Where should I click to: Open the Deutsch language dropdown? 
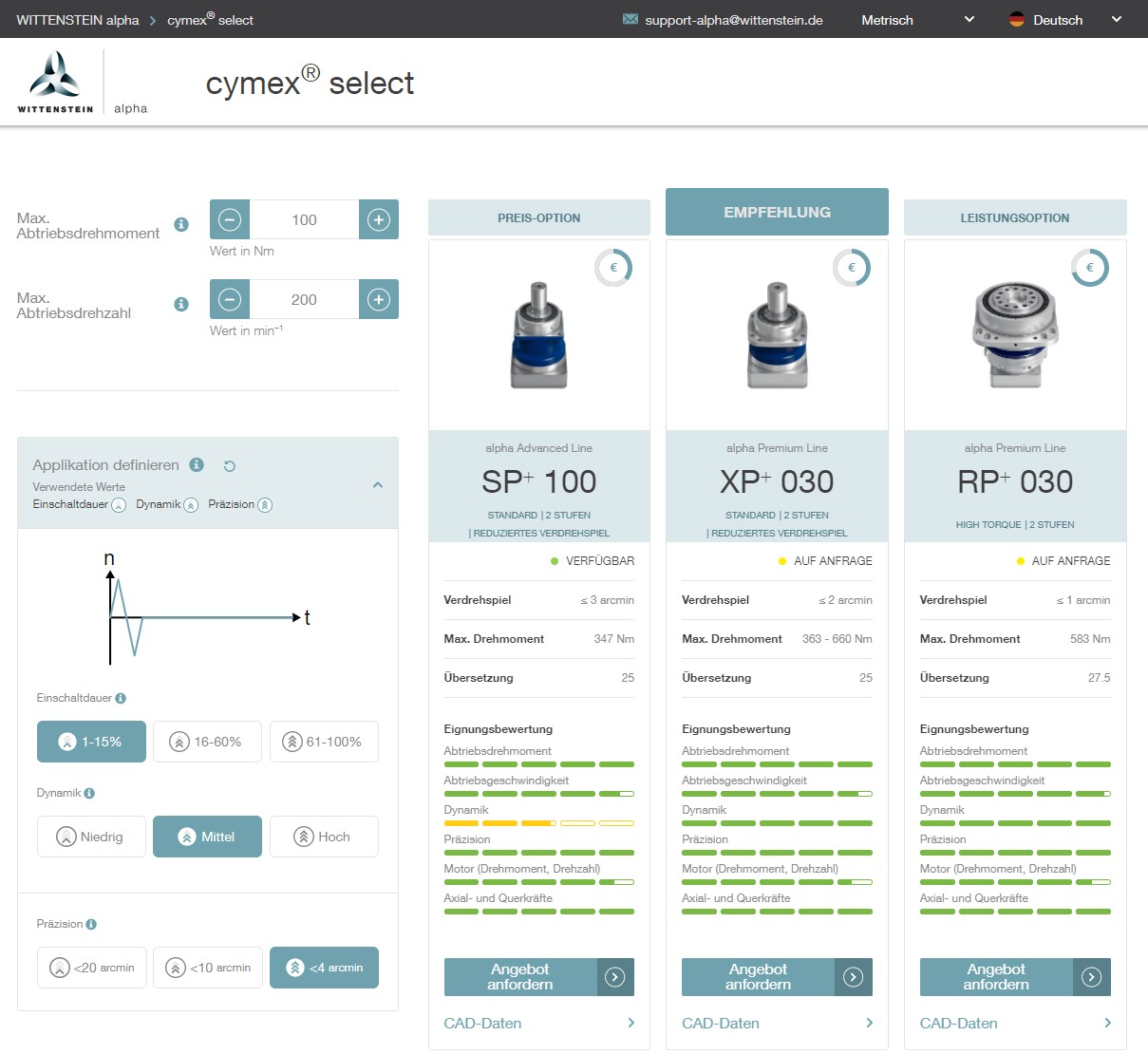coord(1063,20)
